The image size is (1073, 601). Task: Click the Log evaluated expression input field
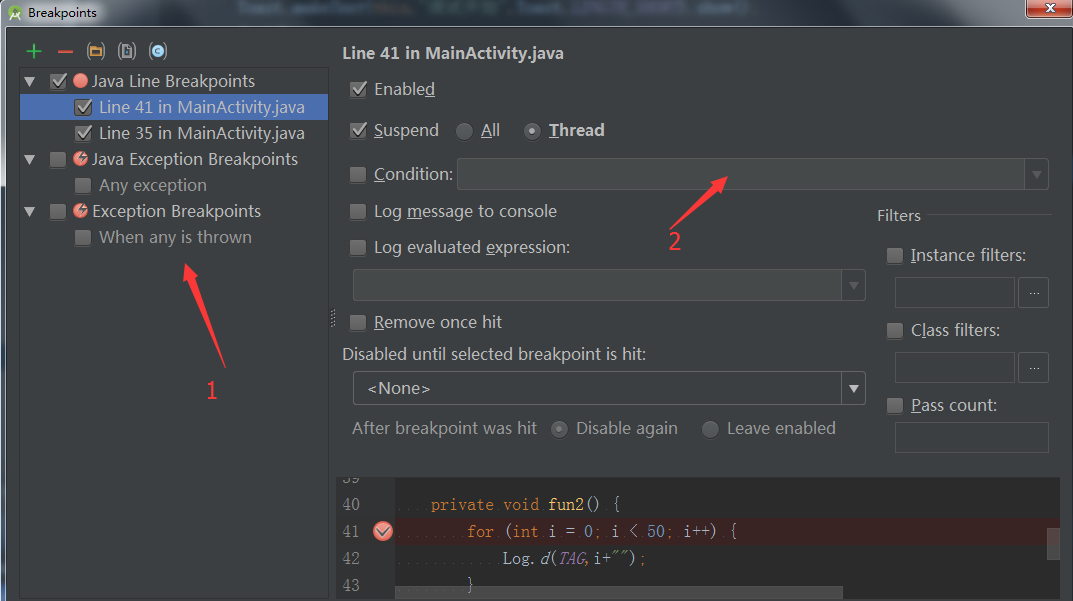tap(597, 285)
